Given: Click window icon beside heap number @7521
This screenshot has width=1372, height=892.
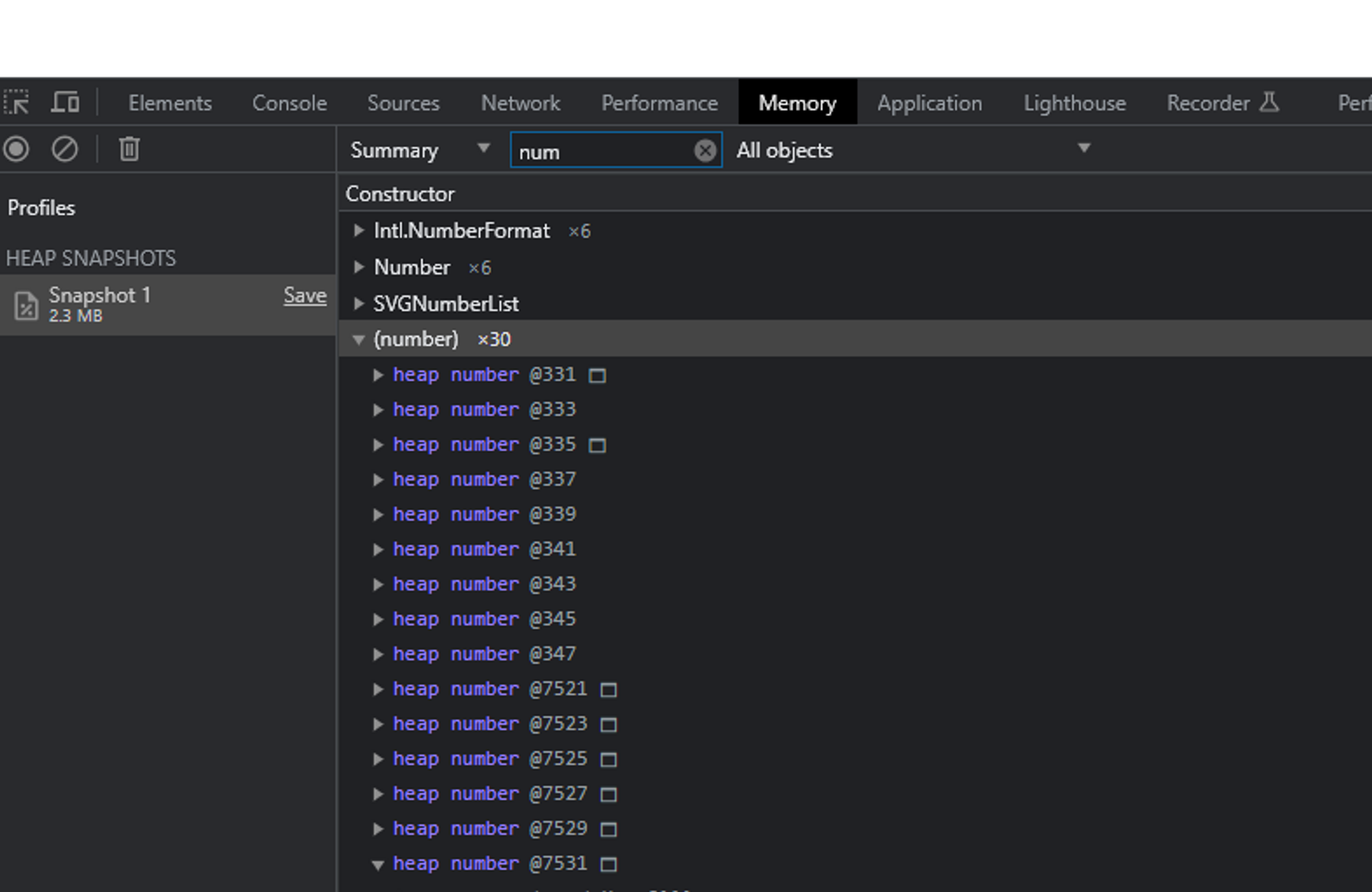Looking at the screenshot, I should (608, 690).
